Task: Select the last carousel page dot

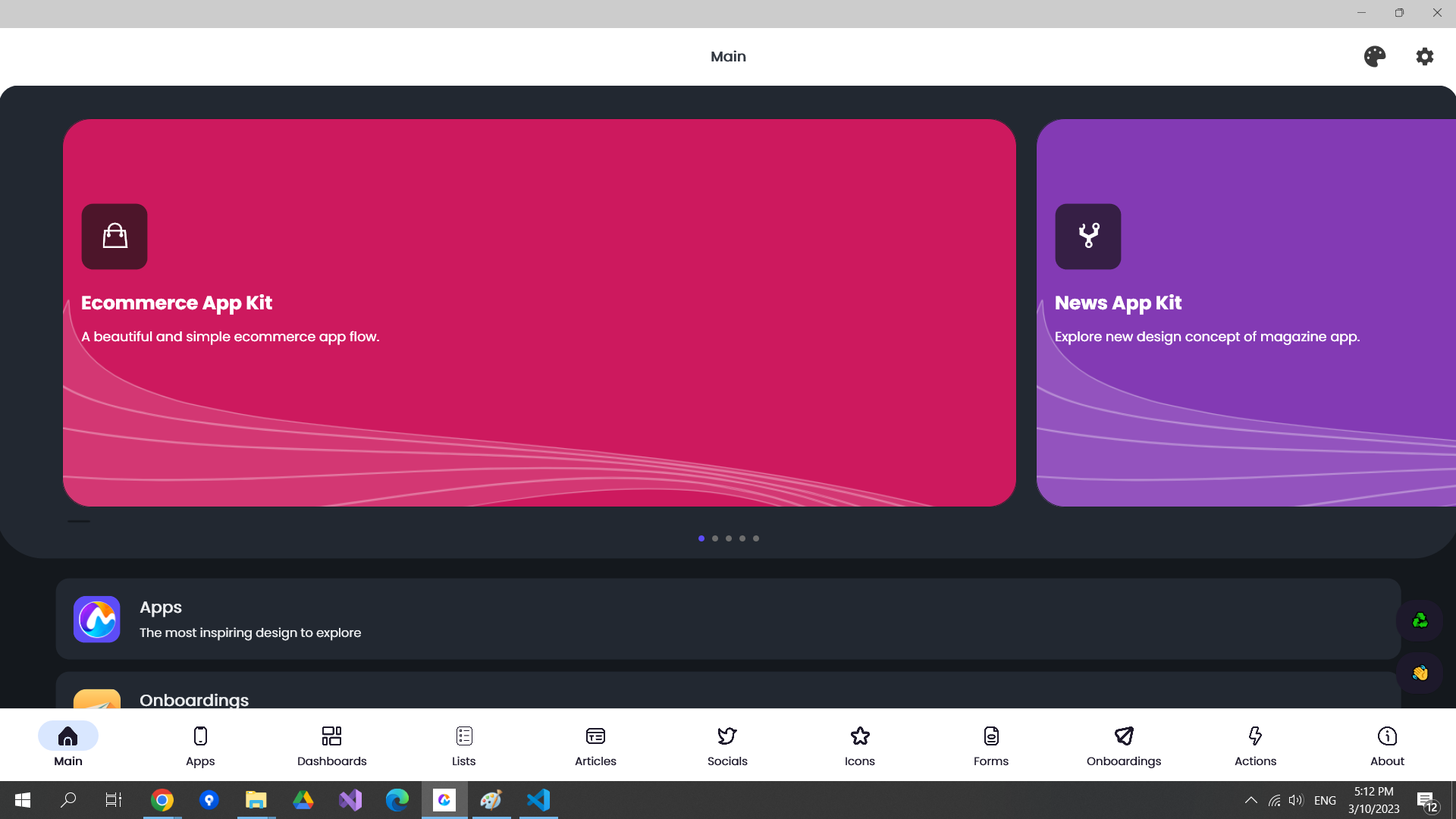Action: pyautogui.click(x=756, y=538)
